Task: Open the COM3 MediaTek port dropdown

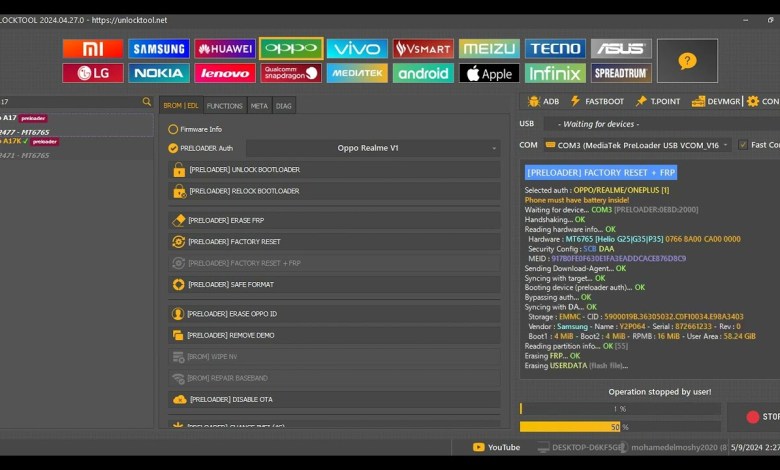Action: pos(637,145)
